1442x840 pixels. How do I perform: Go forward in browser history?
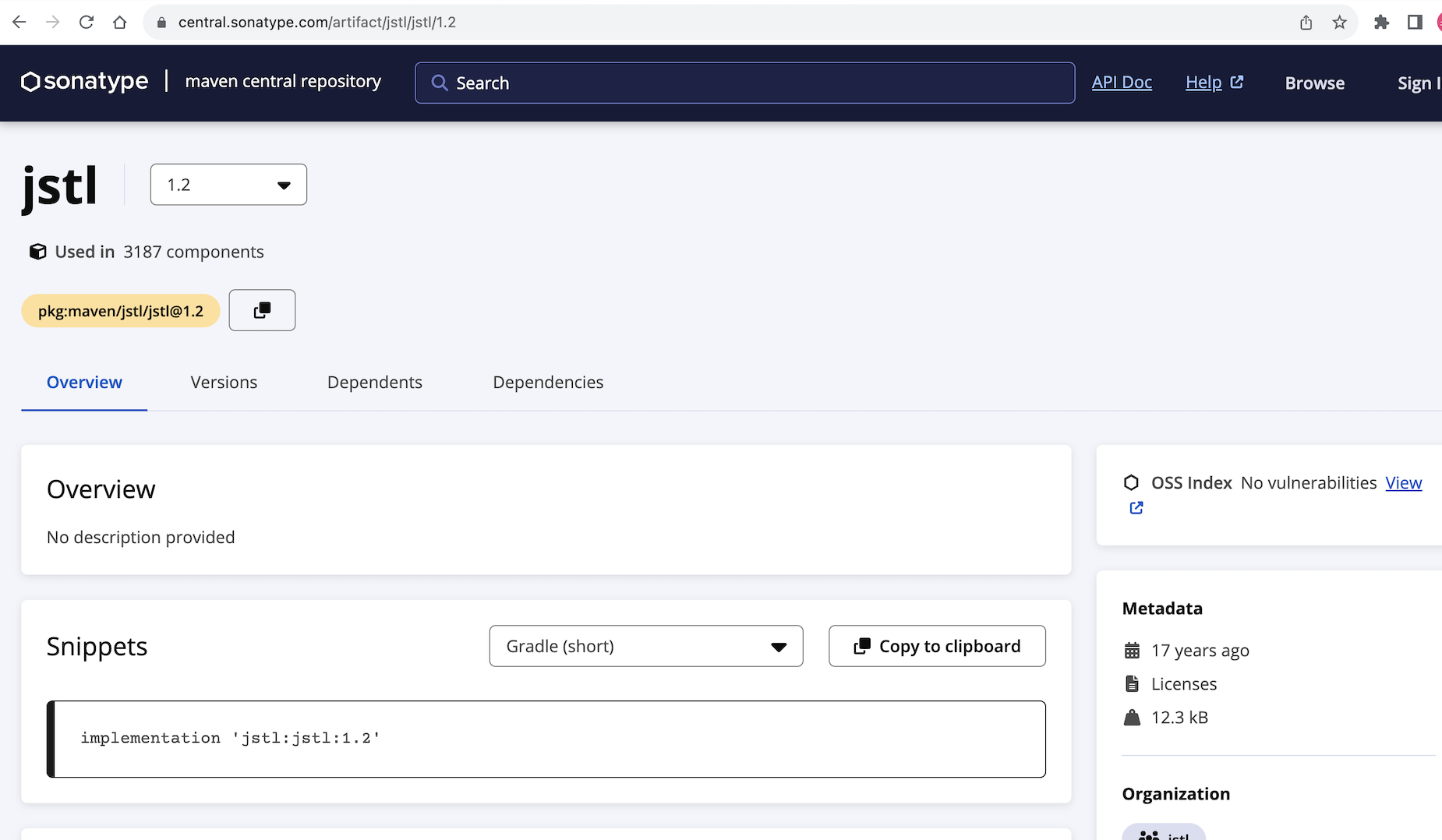52,22
